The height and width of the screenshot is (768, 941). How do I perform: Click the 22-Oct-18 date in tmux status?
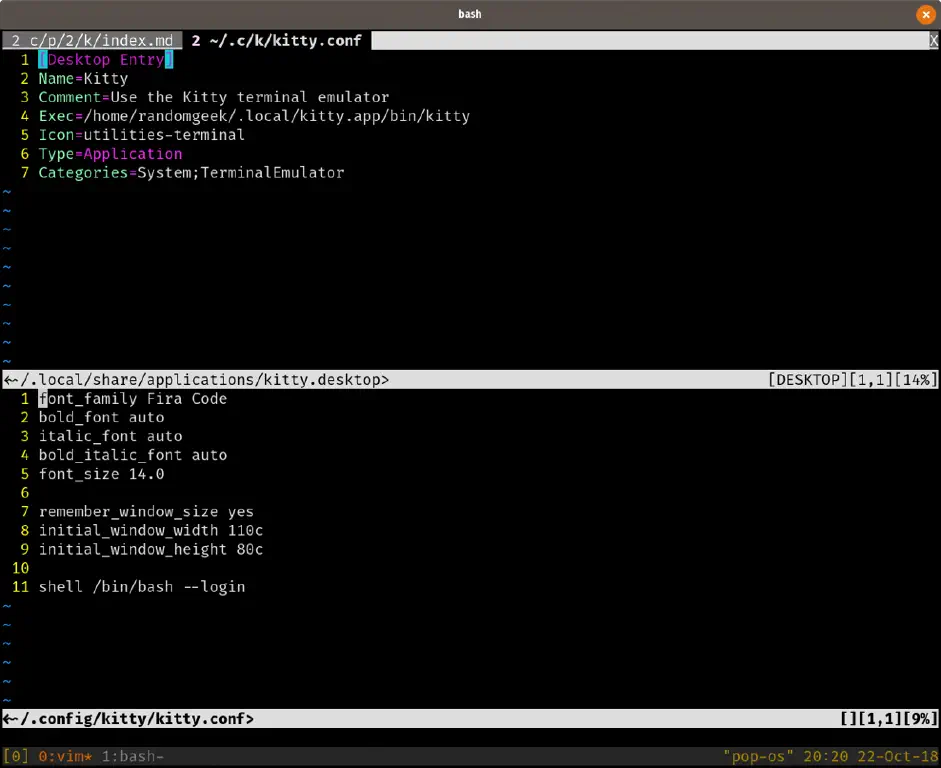point(898,757)
